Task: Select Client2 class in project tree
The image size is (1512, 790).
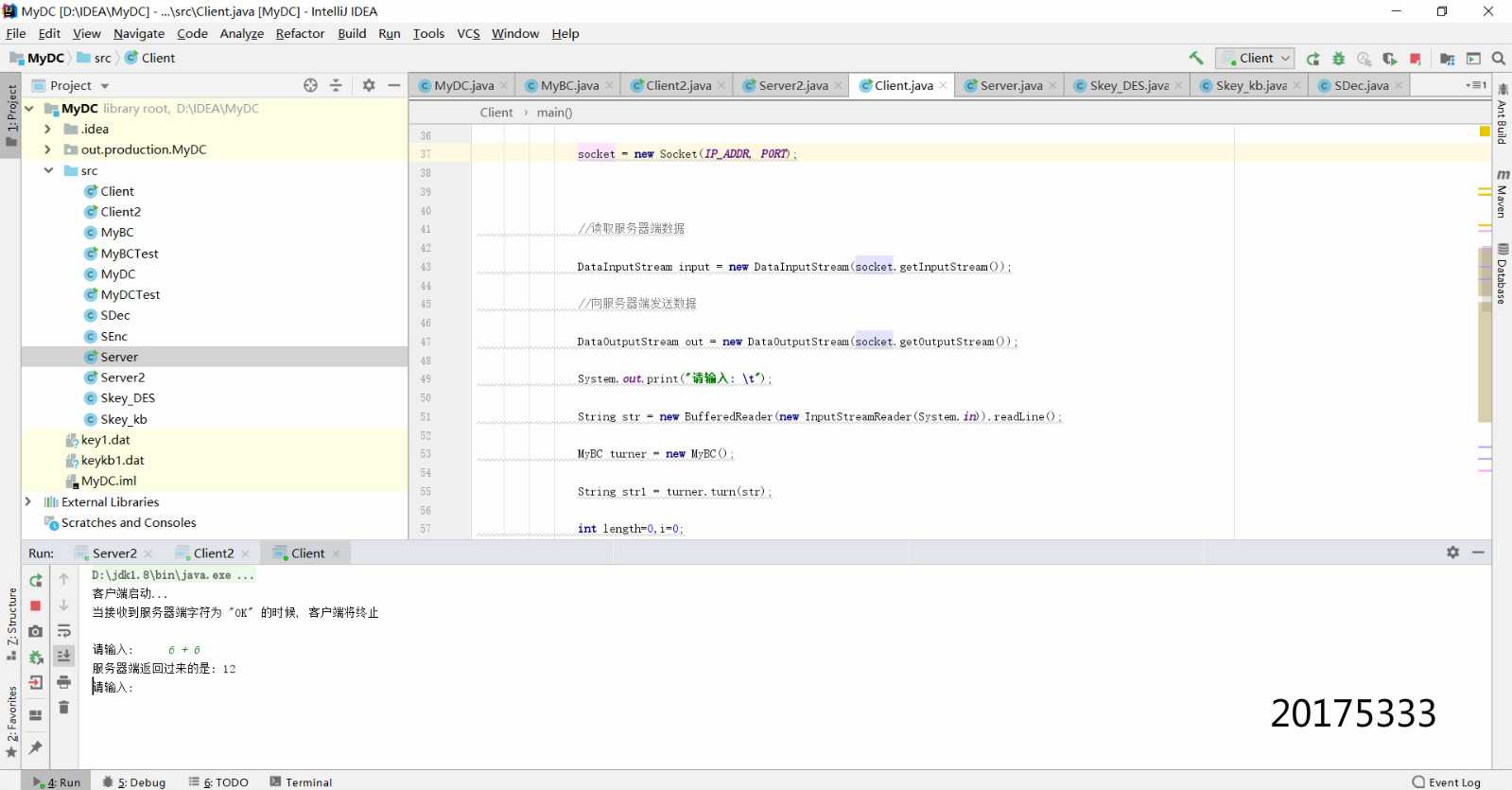Action: [120, 212]
